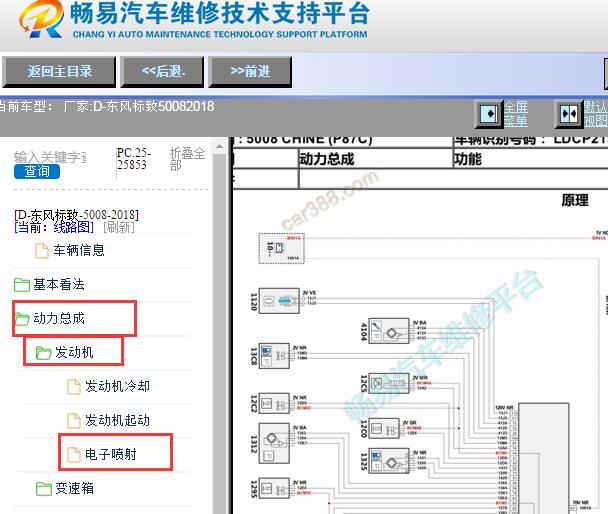Click the 当前：线路图 link
608x514 pixels.
[x=54, y=227]
